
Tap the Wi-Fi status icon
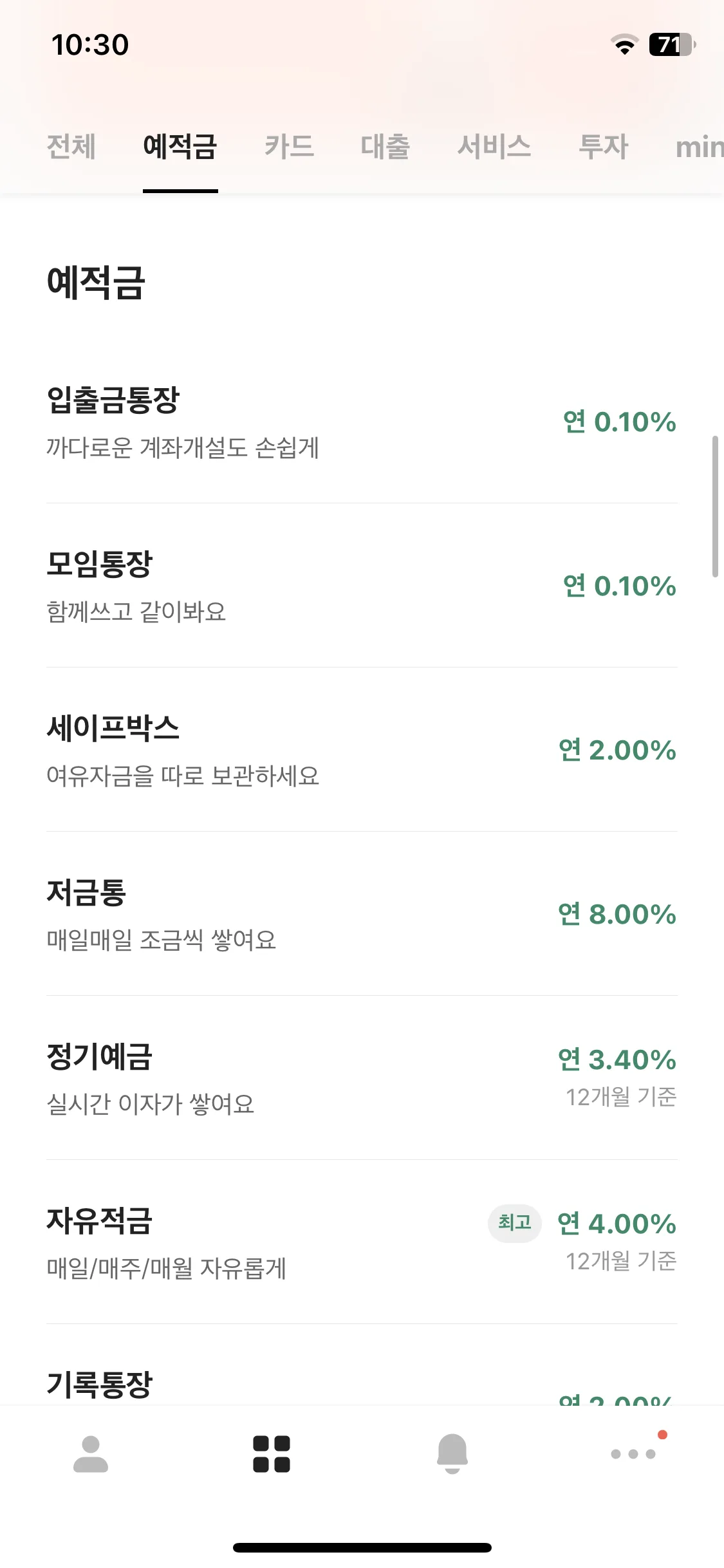(x=624, y=44)
